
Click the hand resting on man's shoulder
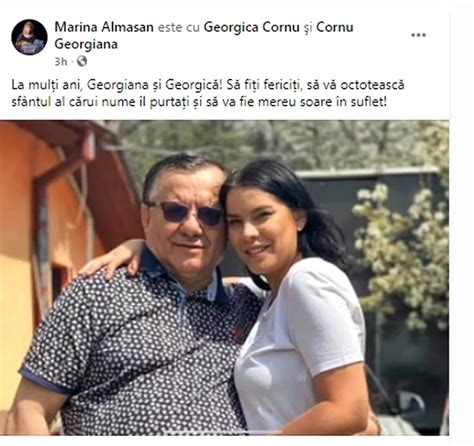point(112,258)
